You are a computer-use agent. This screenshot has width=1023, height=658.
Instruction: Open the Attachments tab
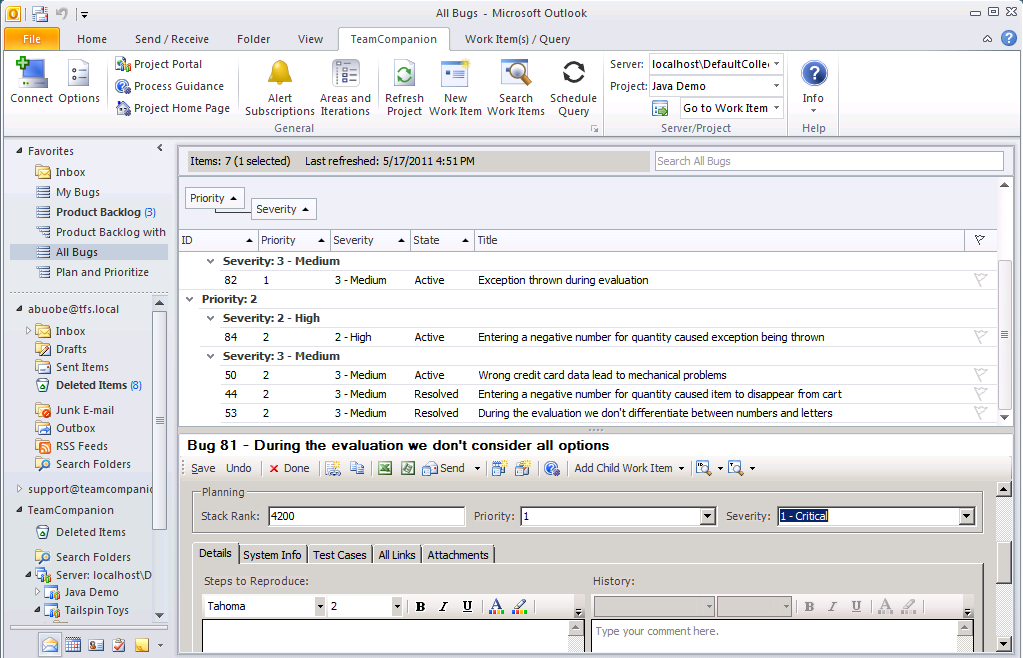click(457, 555)
